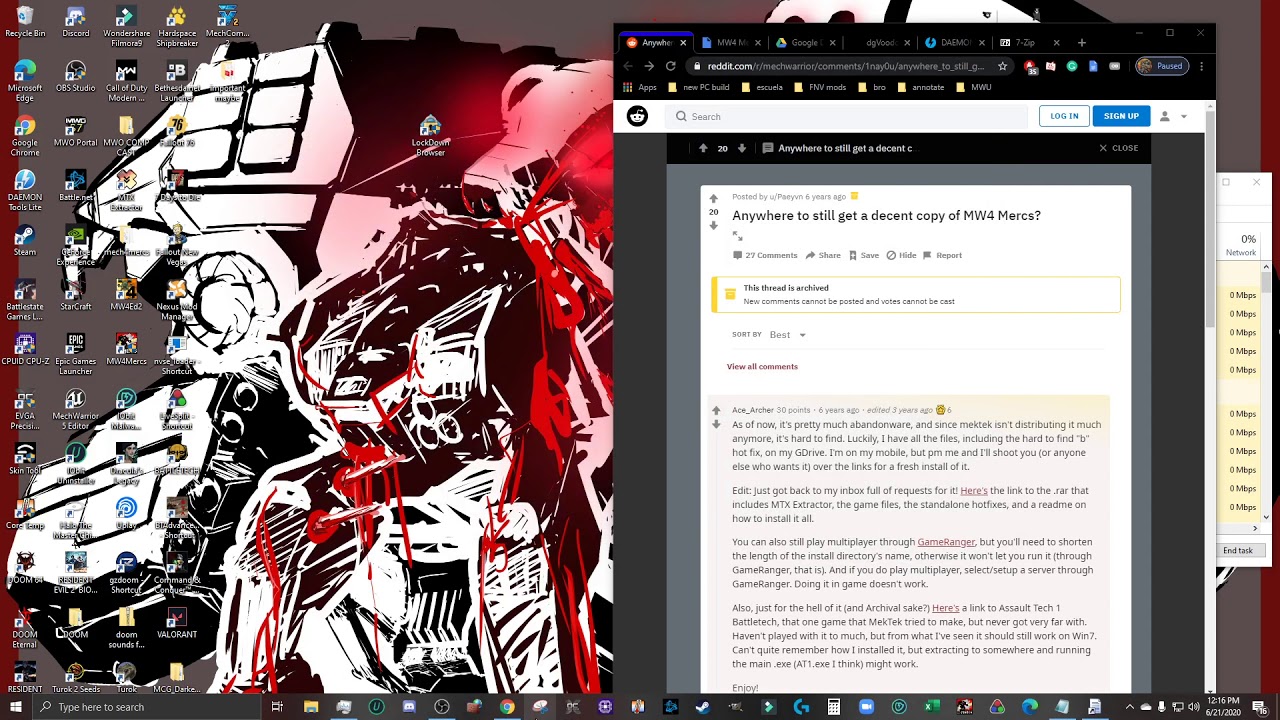Downvote Ace_Archer's comment
Screen dimensions: 1280x720
pos(716,424)
